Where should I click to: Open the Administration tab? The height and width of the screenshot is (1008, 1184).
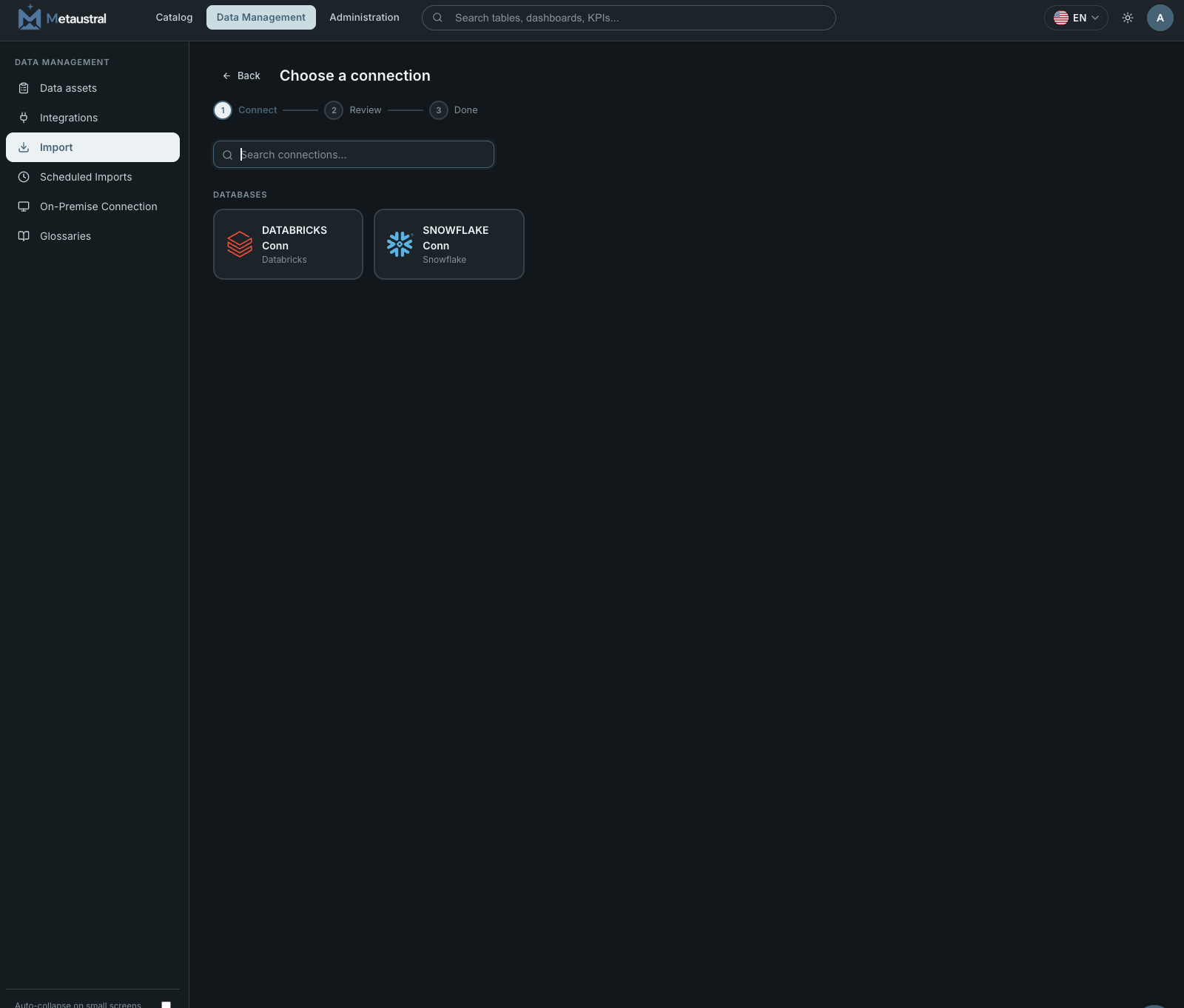[364, 18]
